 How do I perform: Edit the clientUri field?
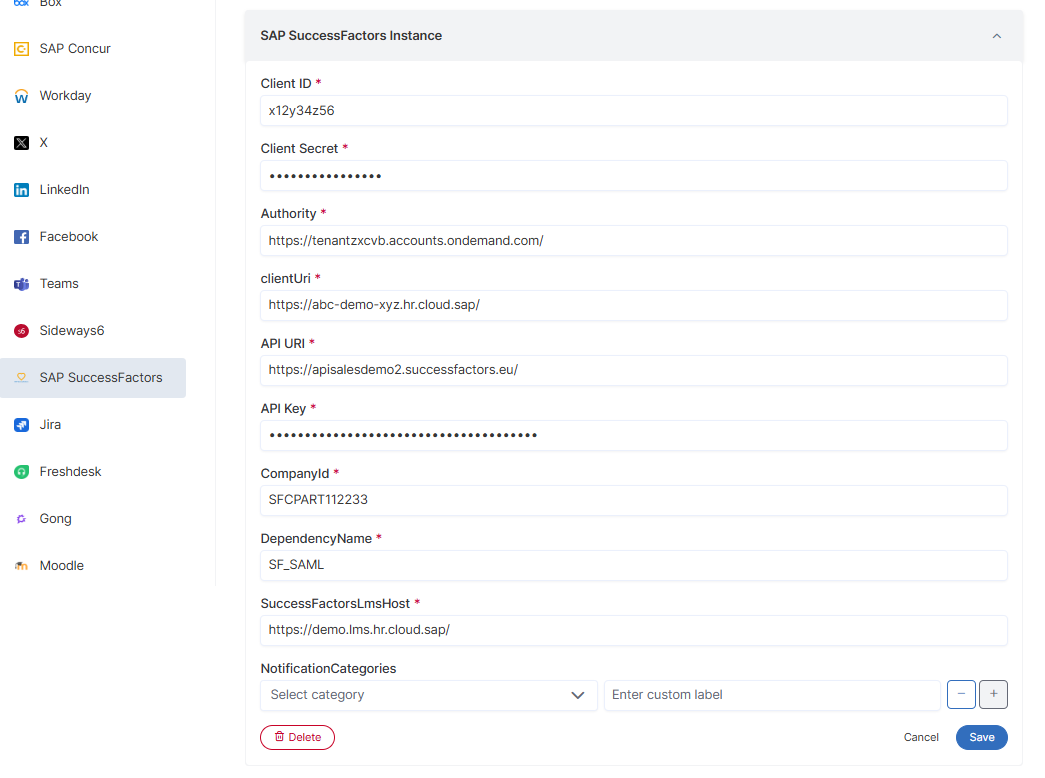(634, 305)
